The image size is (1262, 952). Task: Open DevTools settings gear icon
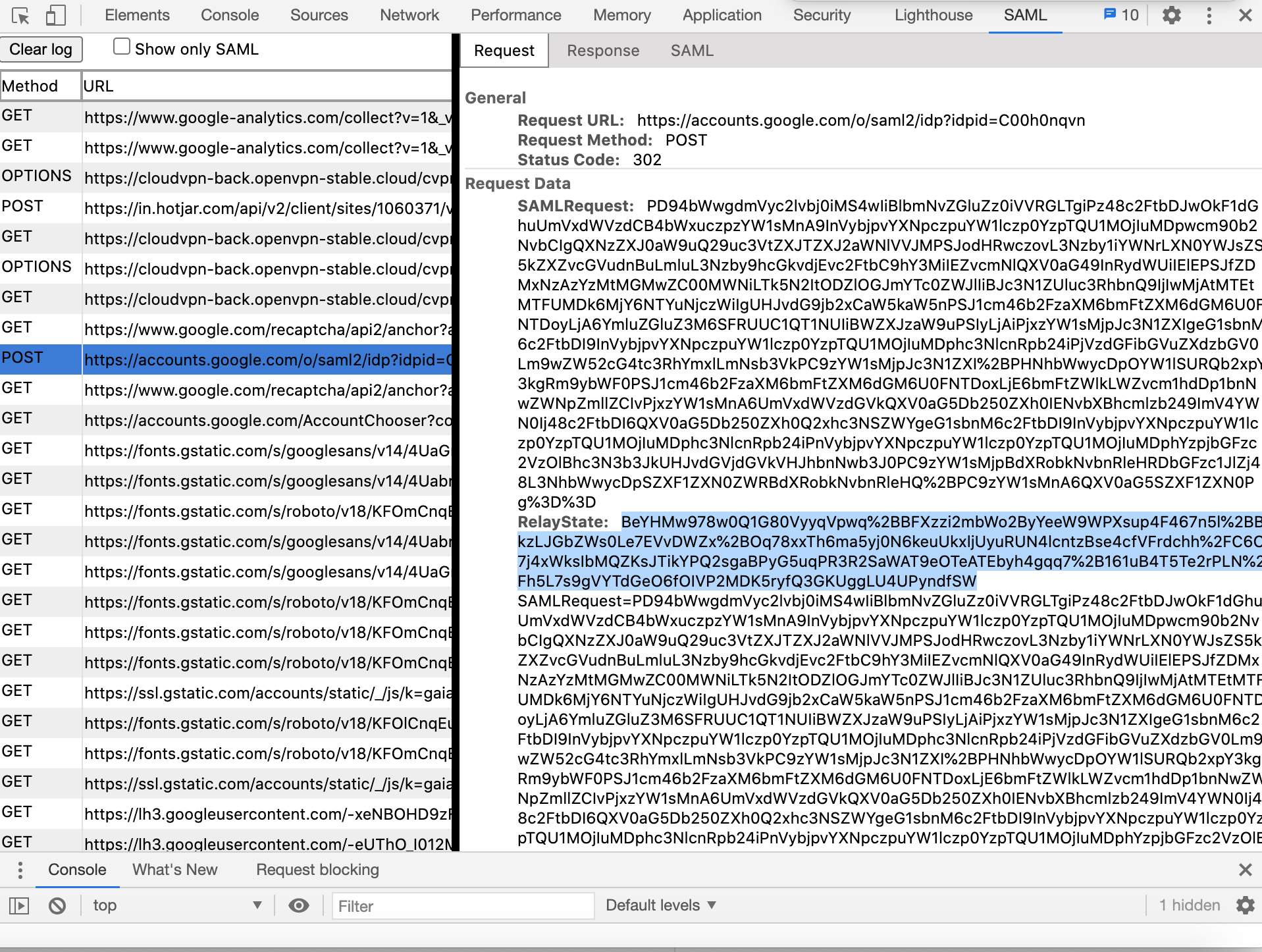pos(1171,15)
